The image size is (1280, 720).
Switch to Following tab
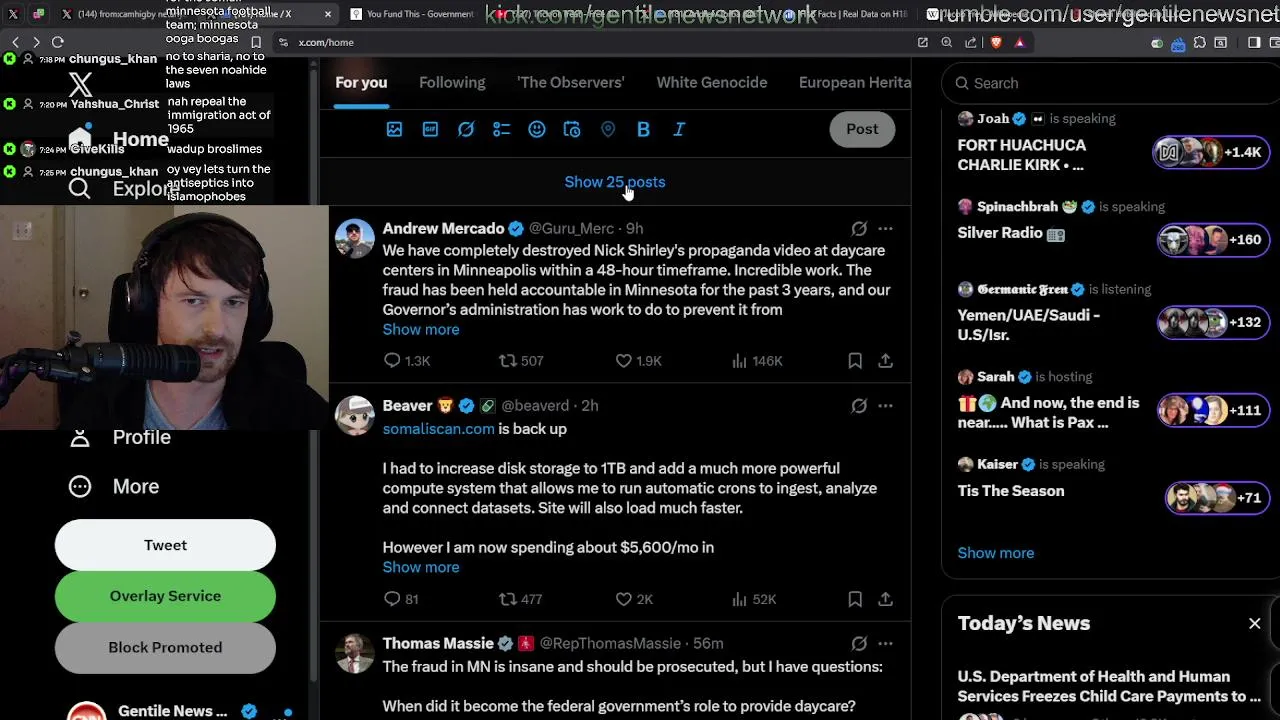coord(452,82)
